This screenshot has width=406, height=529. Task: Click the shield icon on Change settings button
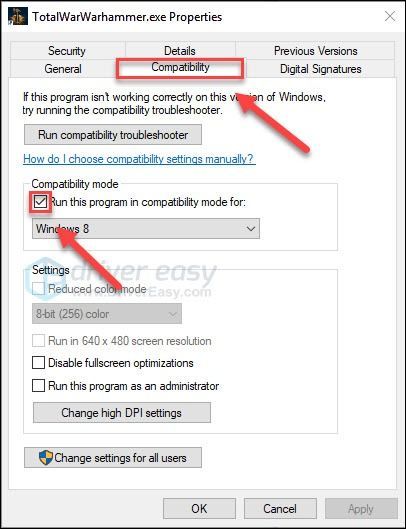point(46,457)
